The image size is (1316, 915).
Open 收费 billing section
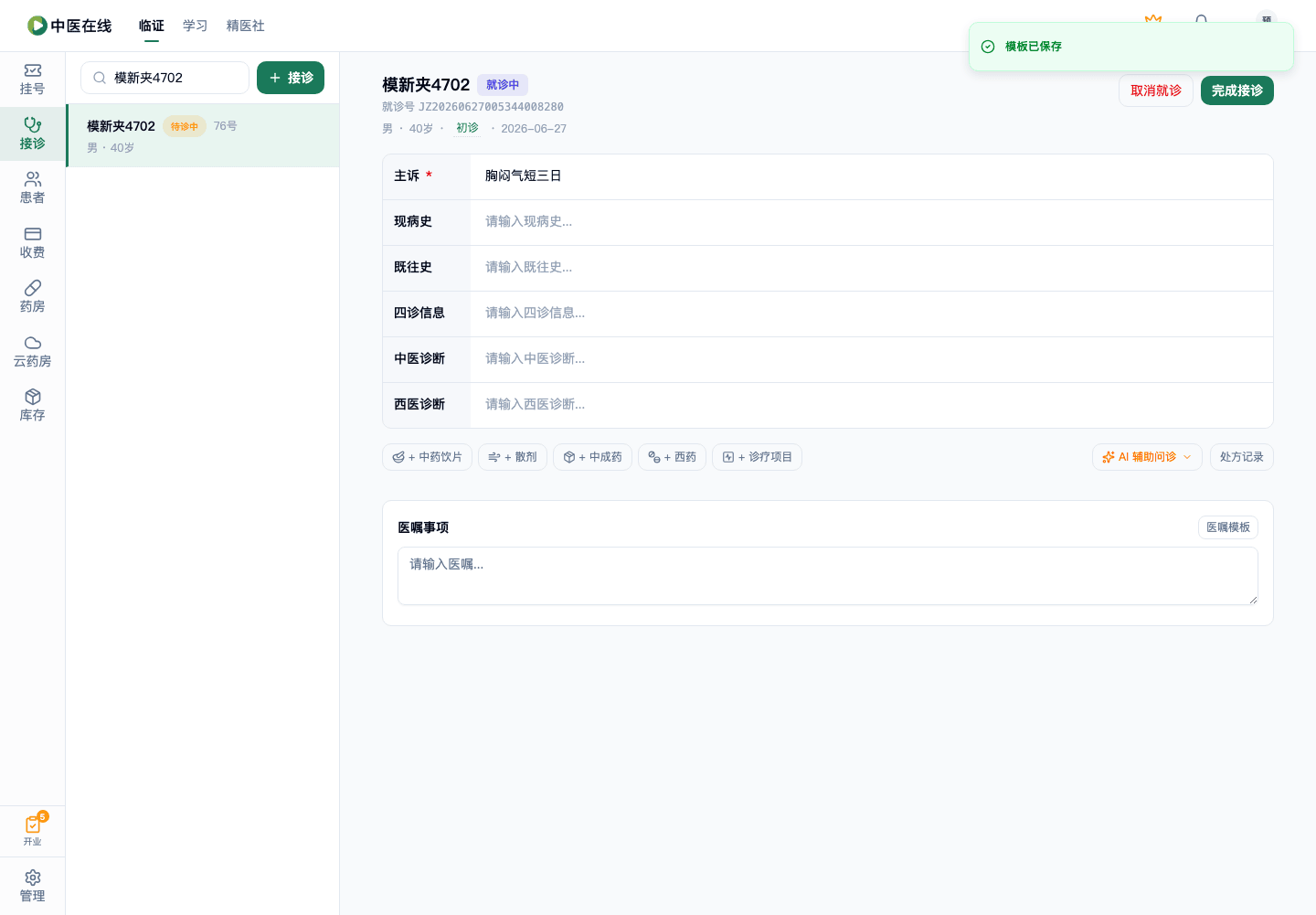(x=32, y=243)
